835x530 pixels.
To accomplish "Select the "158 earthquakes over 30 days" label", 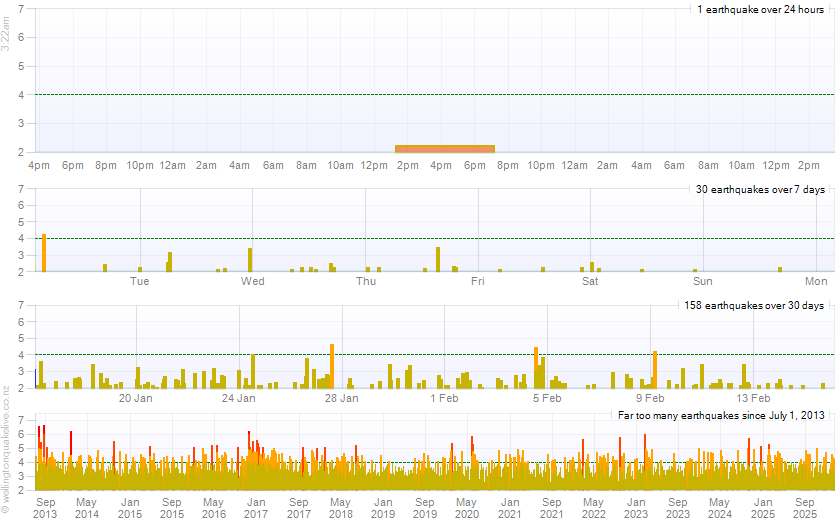I will (x=754, y=305).
